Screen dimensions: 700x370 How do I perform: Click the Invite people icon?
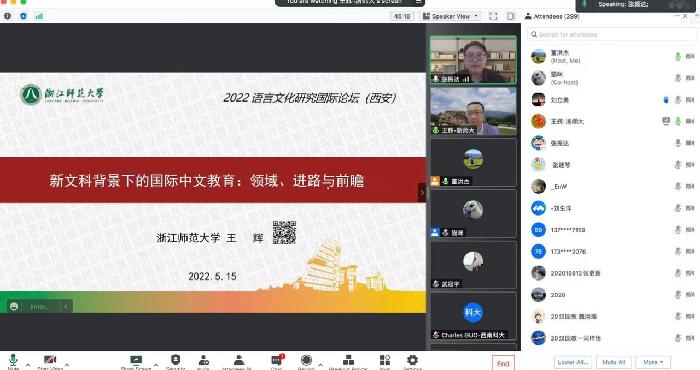pos(204,360)
